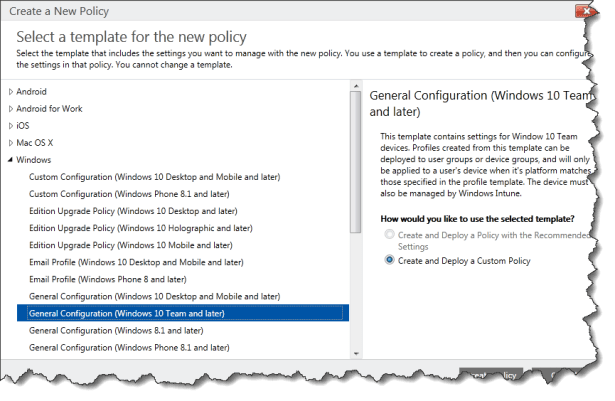Image resolution: width=615 pixels, height=401 pixels.
Task: Choose Create and Deploy a Policy with Recommended Settings
Action: [x=389, y=235]
